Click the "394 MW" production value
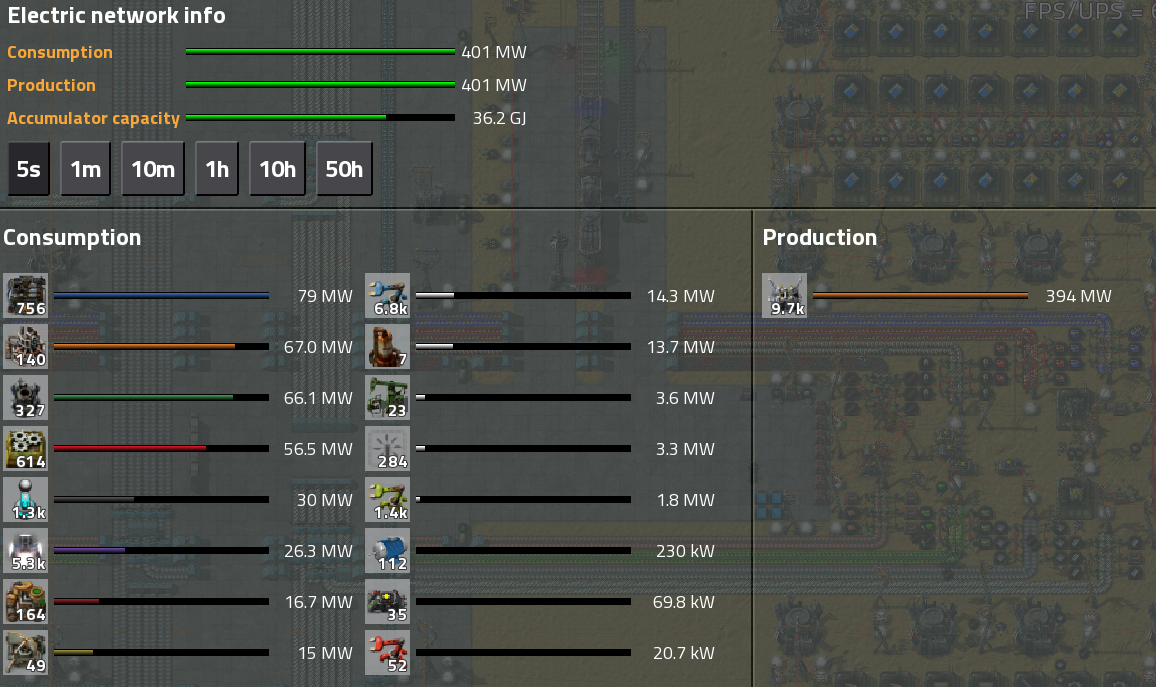Image resolution: width=1156 pixels, height=687 pixels. [1079, 296]
